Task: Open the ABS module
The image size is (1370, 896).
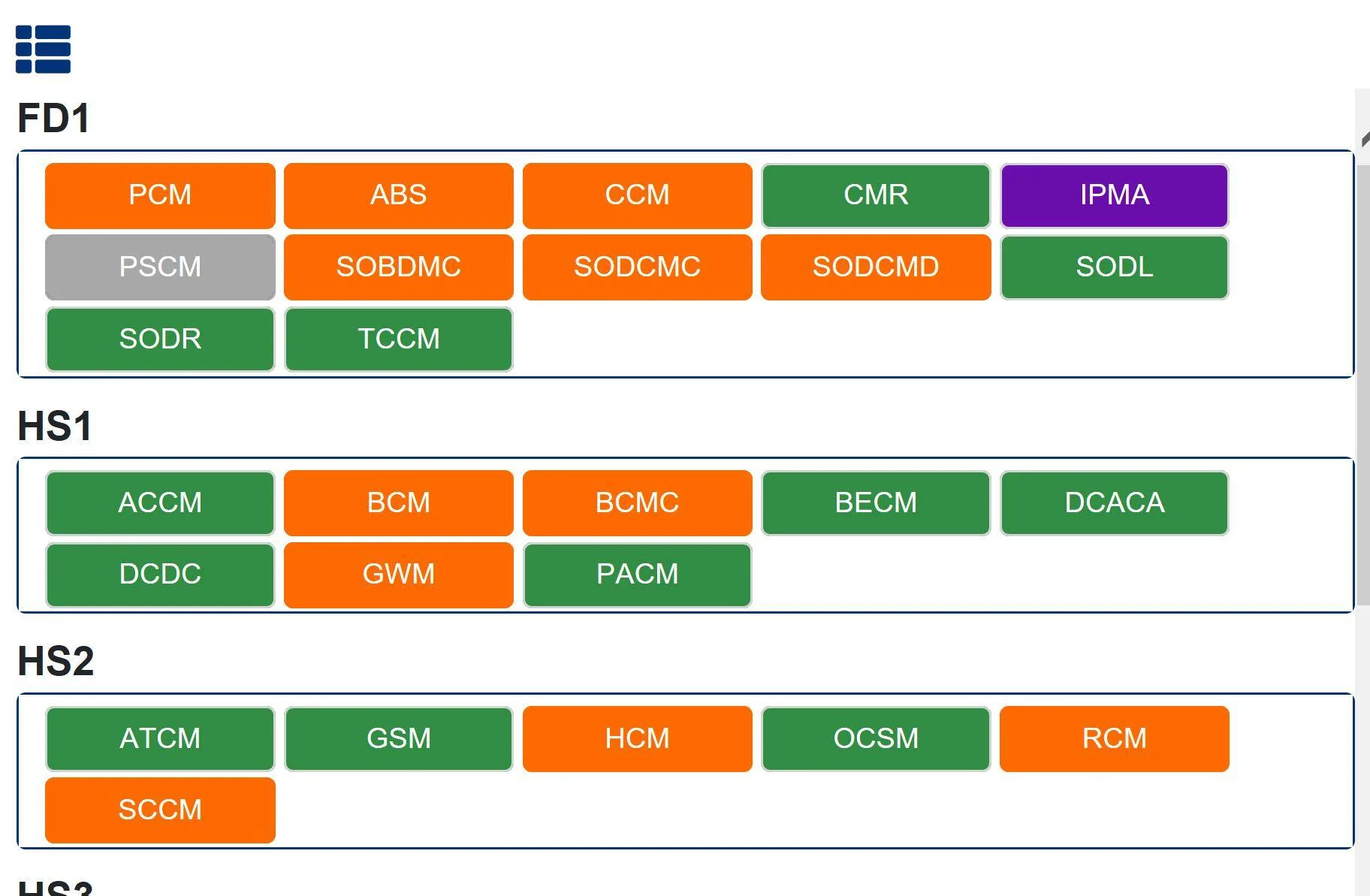Action: tap(398, 195)
